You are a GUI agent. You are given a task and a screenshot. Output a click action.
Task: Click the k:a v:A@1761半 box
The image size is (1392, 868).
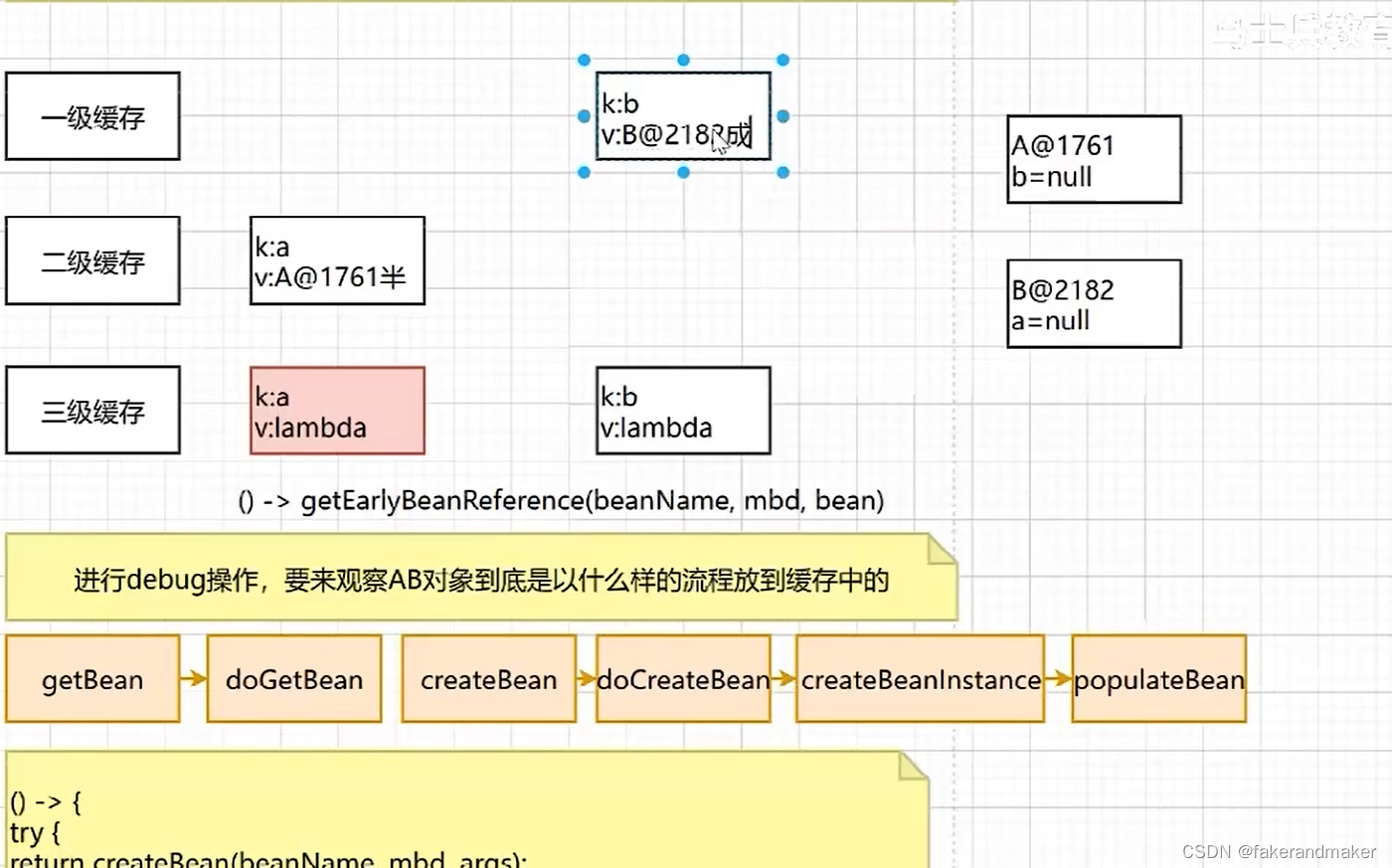click(337, 260)
